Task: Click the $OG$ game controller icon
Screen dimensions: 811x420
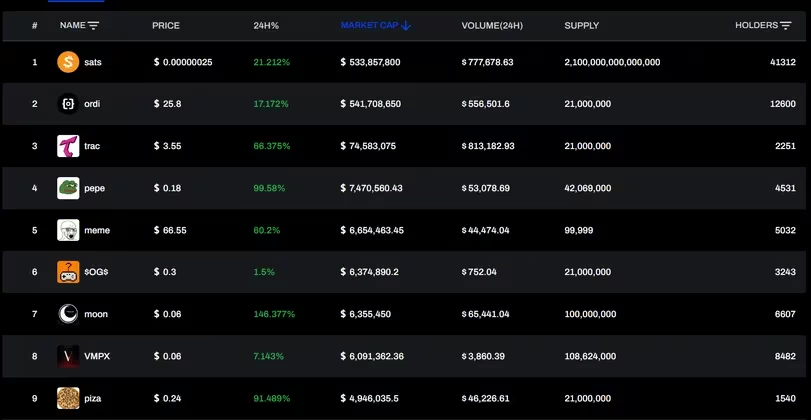Action: (68, 272)
